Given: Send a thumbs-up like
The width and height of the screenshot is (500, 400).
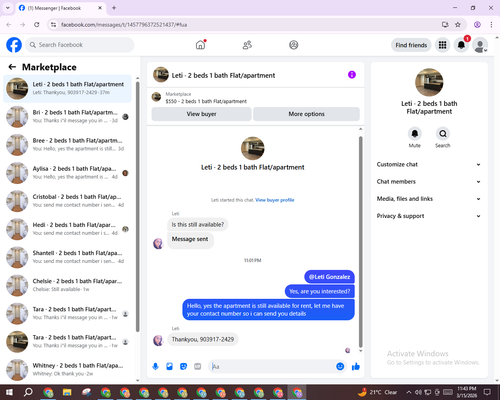Looking at the screenshot, I should [x=356, y=367].
